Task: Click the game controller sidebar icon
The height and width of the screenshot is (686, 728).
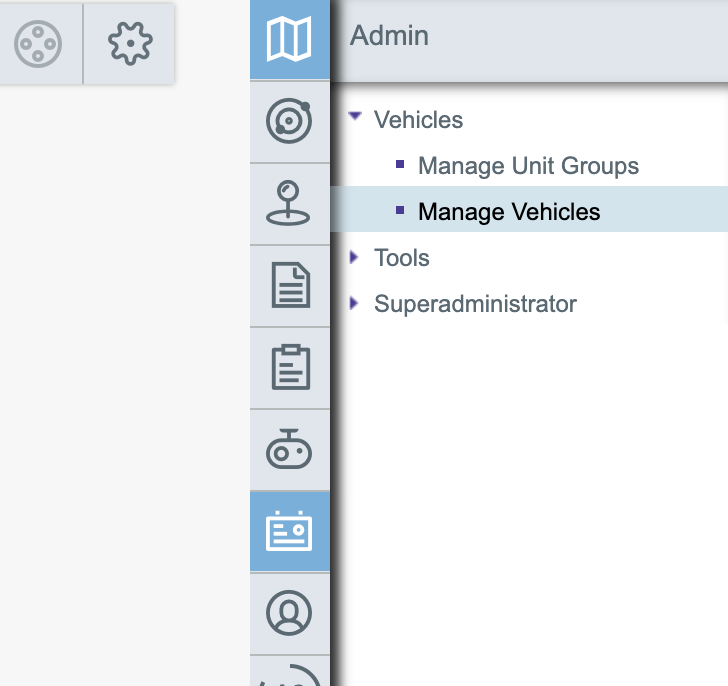Action: tap(289, 450)
